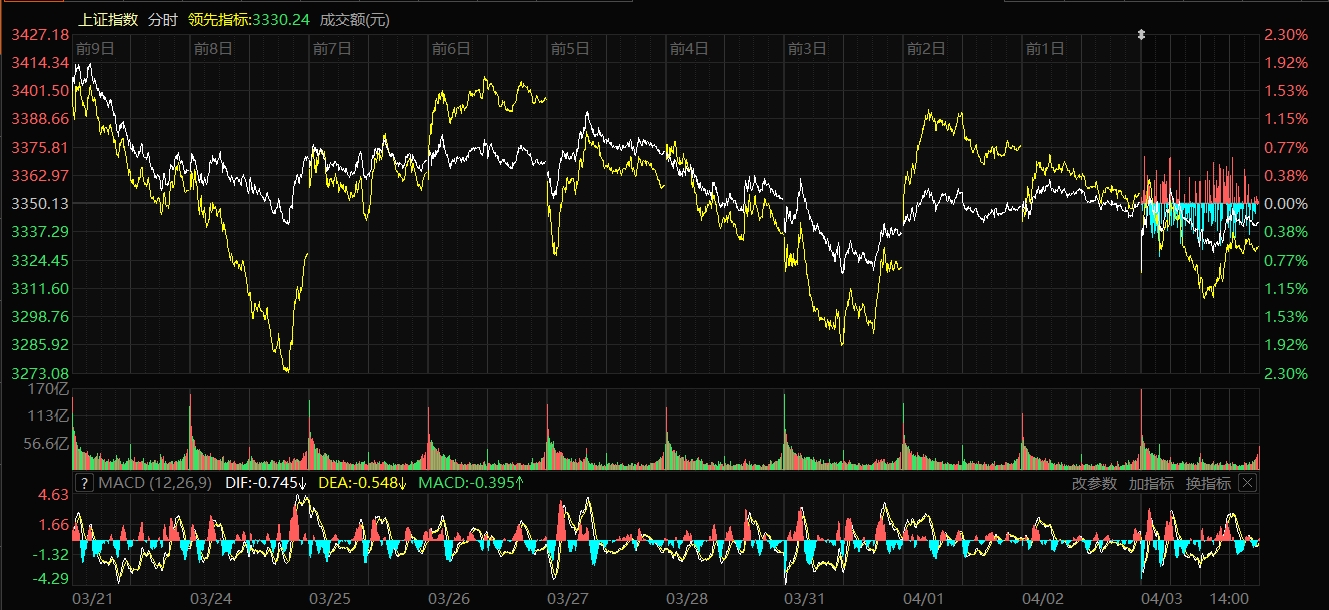The width and height of the screenshot is (1329, 610).
Task: Click the DIF value in MACD header
Action: 266,484
